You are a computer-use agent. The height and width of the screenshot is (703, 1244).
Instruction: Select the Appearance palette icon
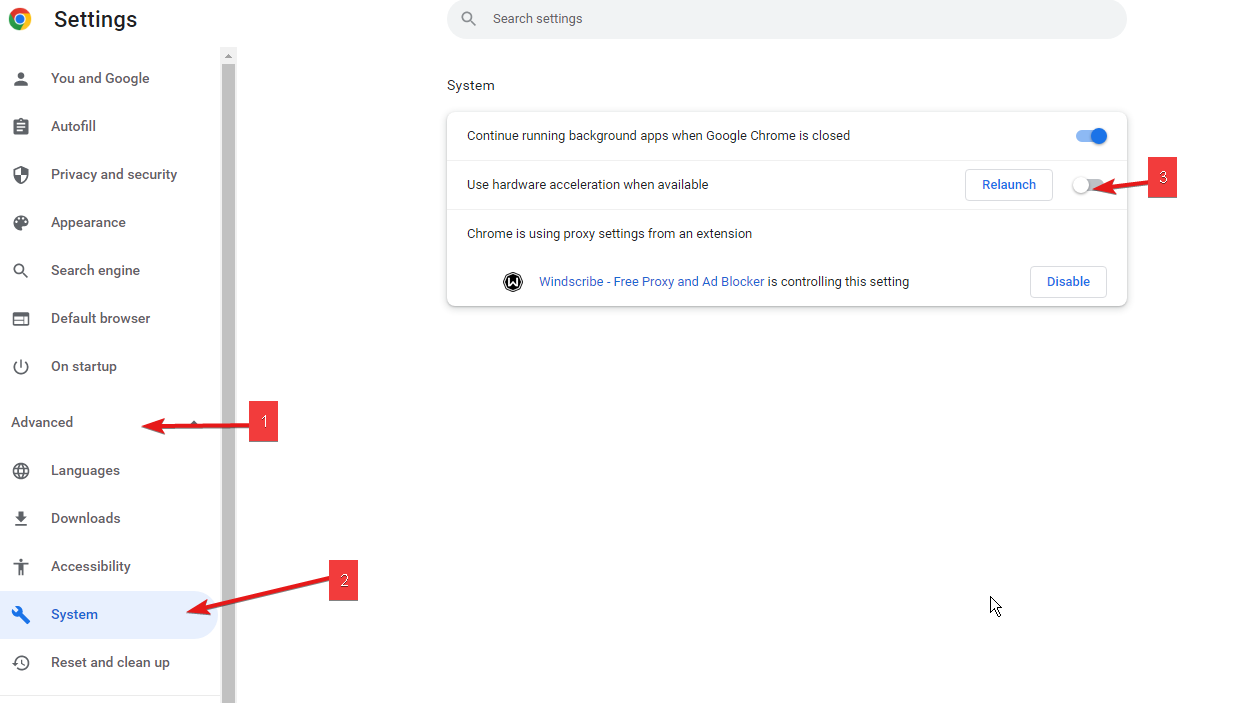pyautogui.click(x=21, y=222)
